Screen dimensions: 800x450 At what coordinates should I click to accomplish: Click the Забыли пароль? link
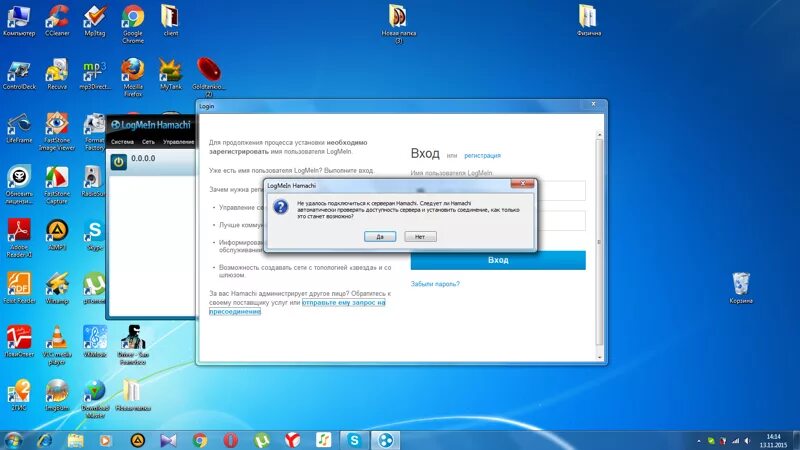[x=435, y=284]
